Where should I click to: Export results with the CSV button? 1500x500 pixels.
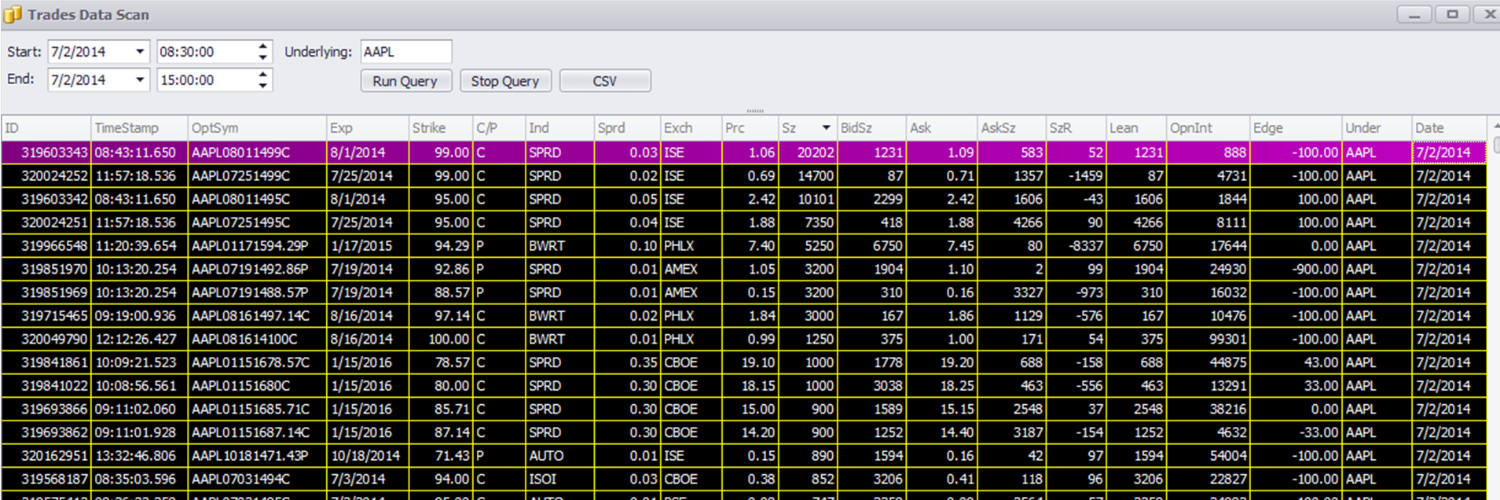coord(605,81)
